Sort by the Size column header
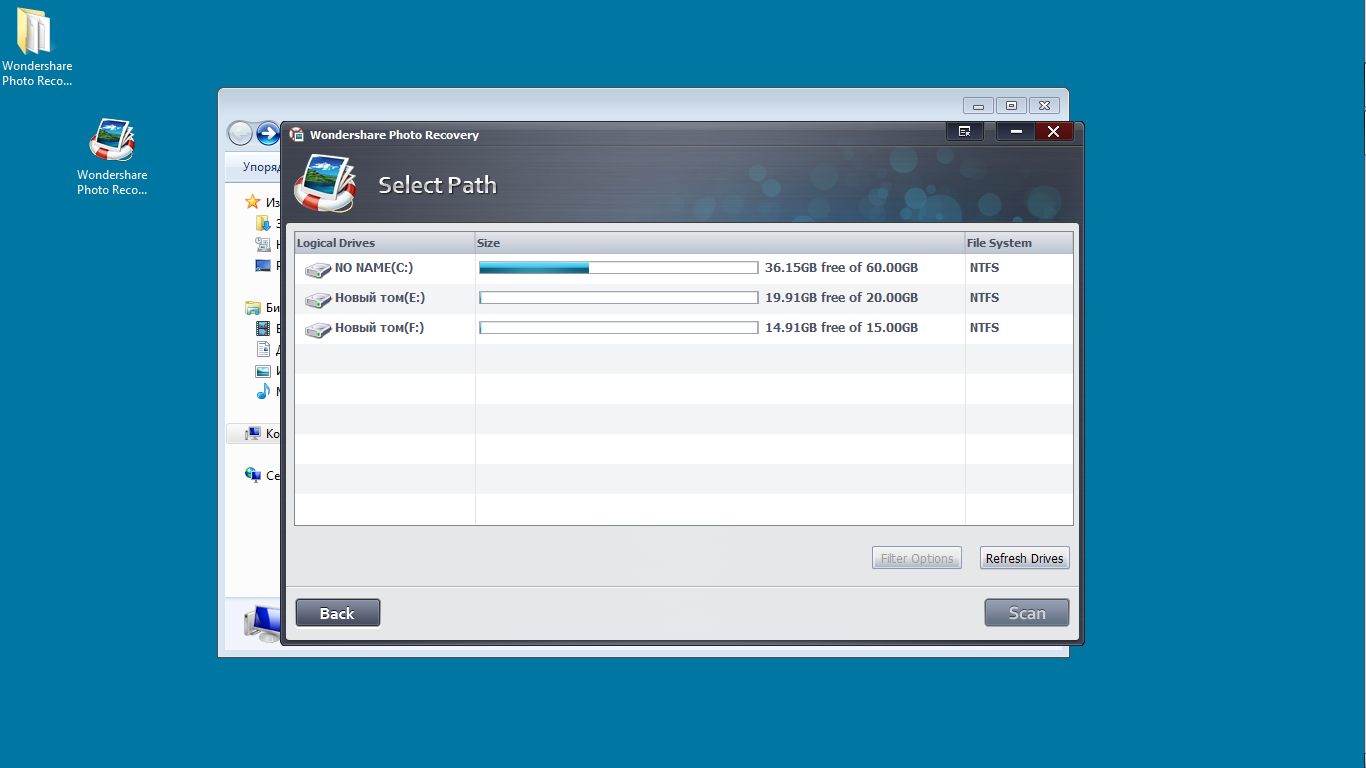This screenshot has width=1366, height=768. pyautogui.click(x=720, y=243)
